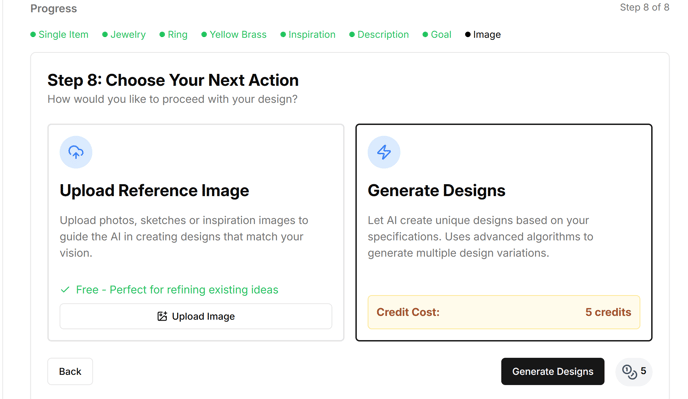
Task: Click the 'Progress' label
Action: point(54,9)
